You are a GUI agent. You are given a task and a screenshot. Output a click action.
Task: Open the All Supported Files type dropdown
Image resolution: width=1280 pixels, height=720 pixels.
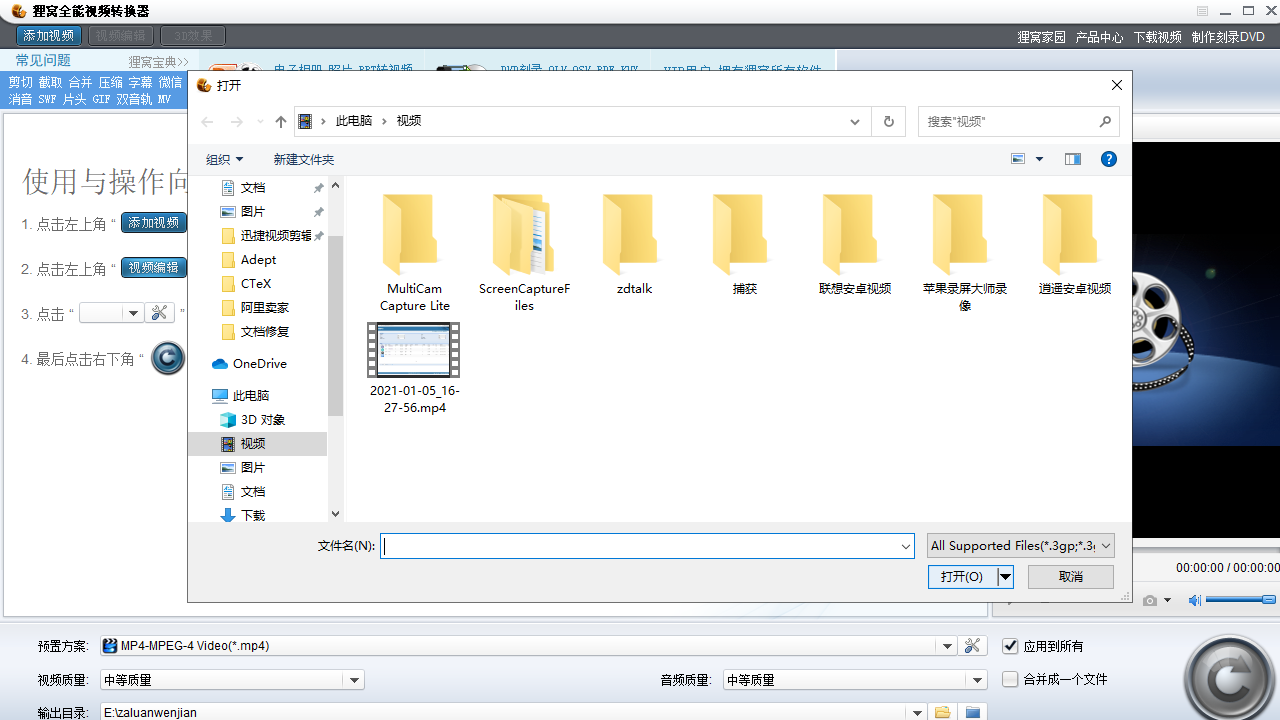pos(1020,545)
